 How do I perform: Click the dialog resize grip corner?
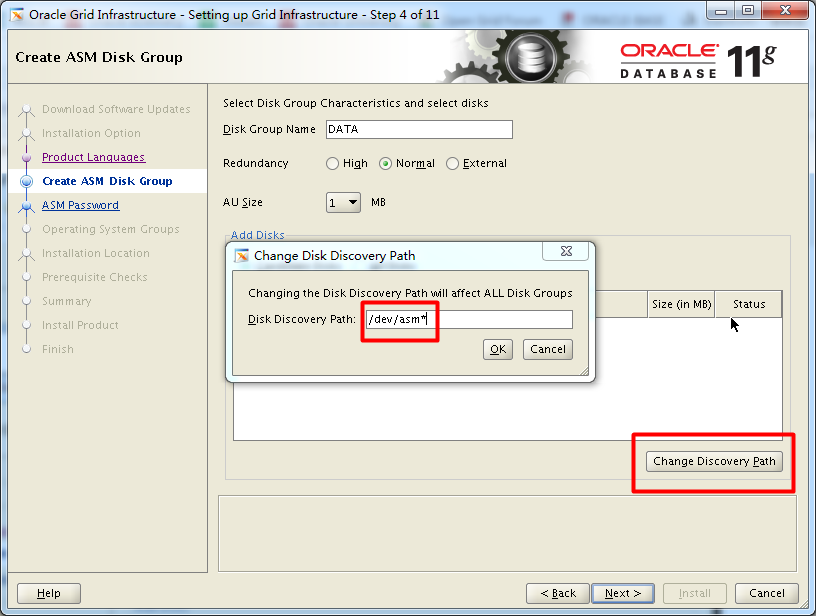click(584, 371)
